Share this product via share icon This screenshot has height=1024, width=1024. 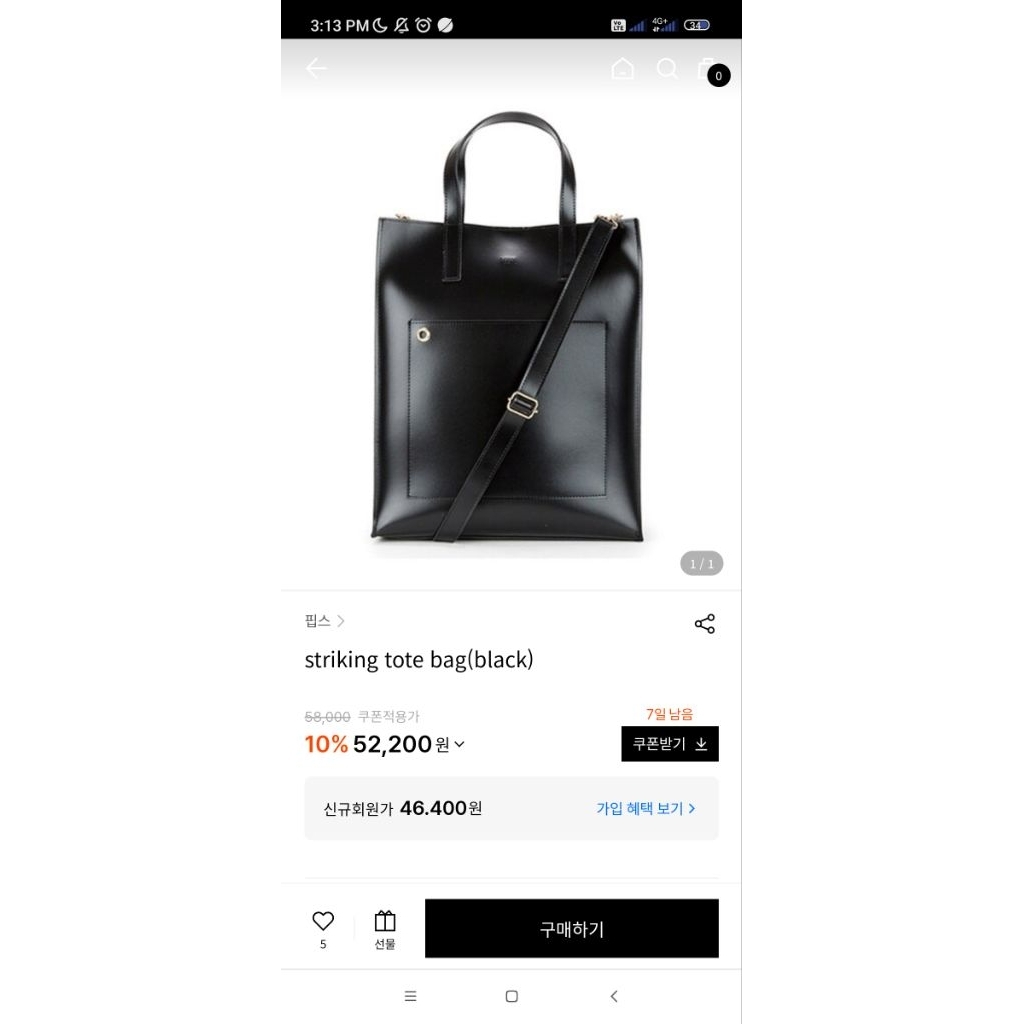click(704, 624)
